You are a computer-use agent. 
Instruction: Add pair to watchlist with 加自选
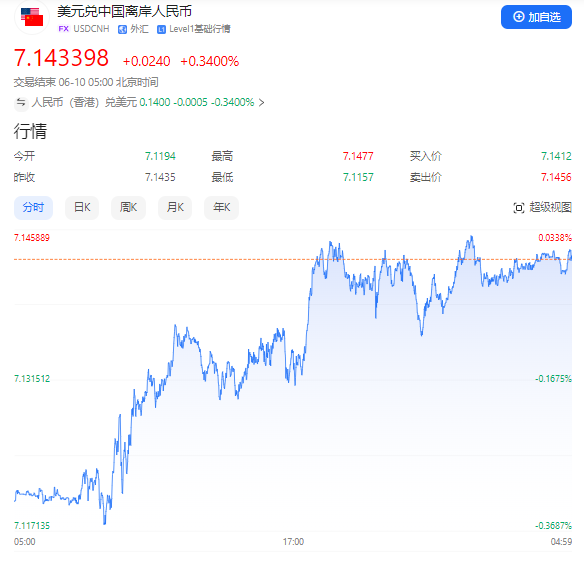coord(536,17)
